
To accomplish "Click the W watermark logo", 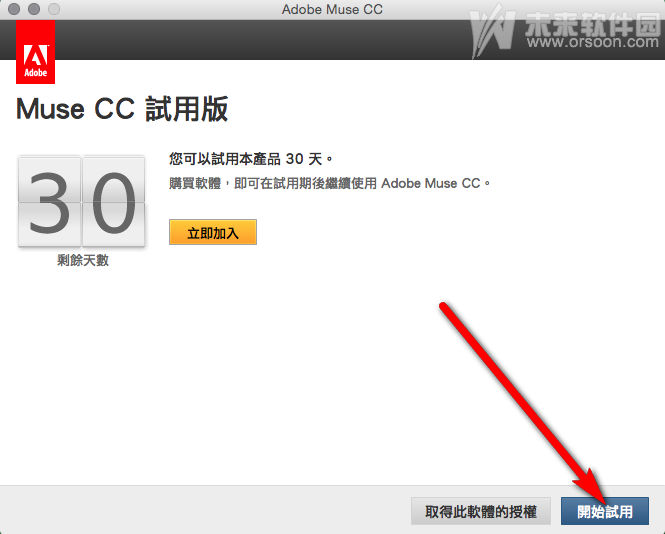I will click(x=492, y=32).
